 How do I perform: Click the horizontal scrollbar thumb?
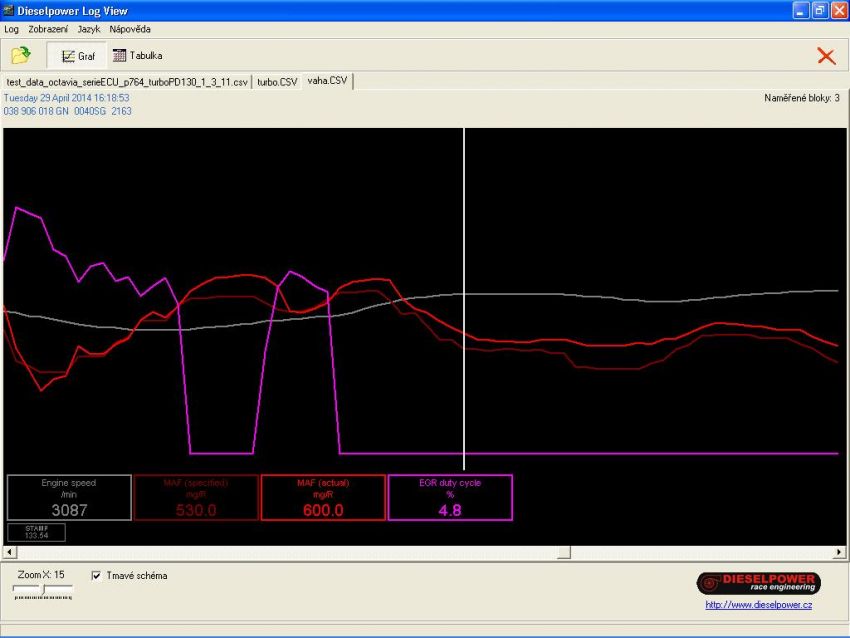pyautogui.click(x=564, y=552)
